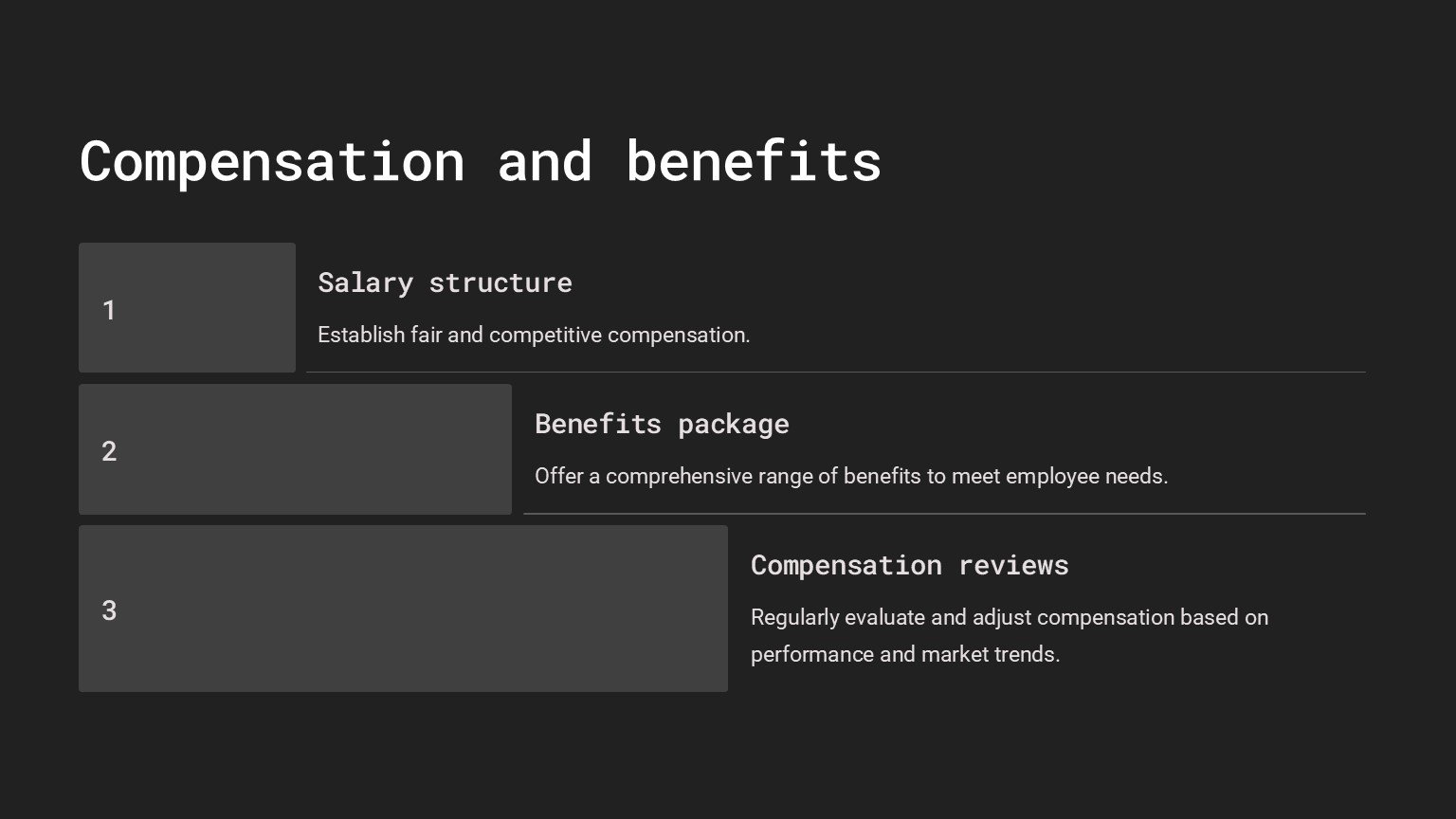
Task: Click the "Salary structure" heading
Action: tap(445, 282)
